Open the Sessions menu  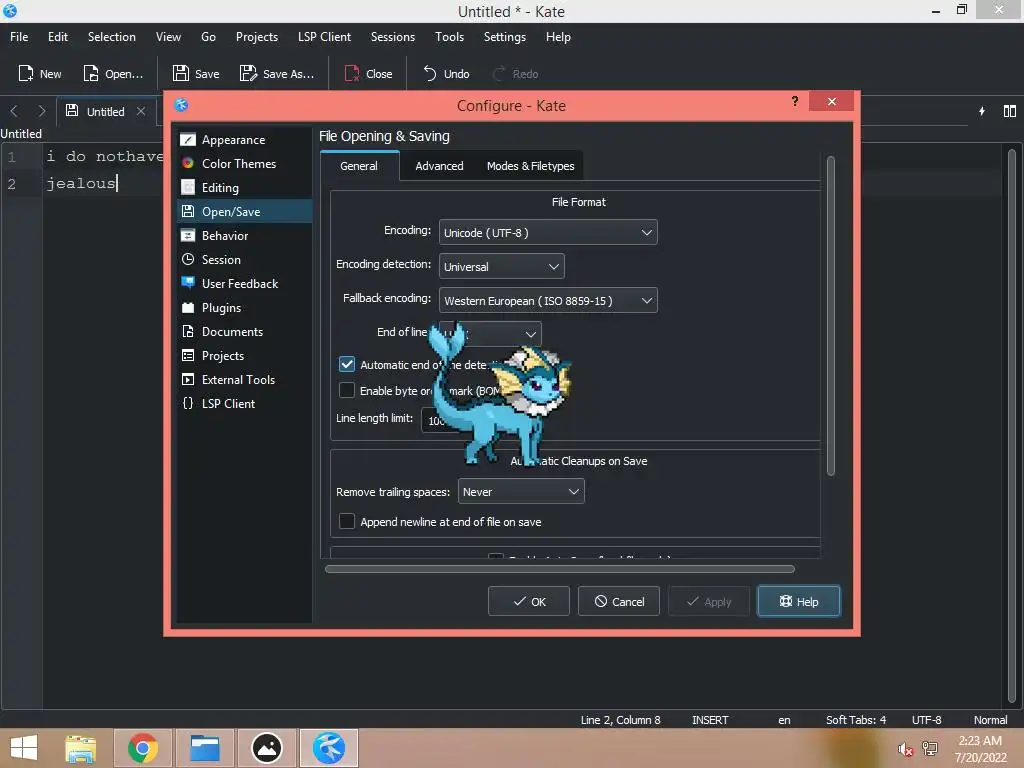click(x=392, y=37)
